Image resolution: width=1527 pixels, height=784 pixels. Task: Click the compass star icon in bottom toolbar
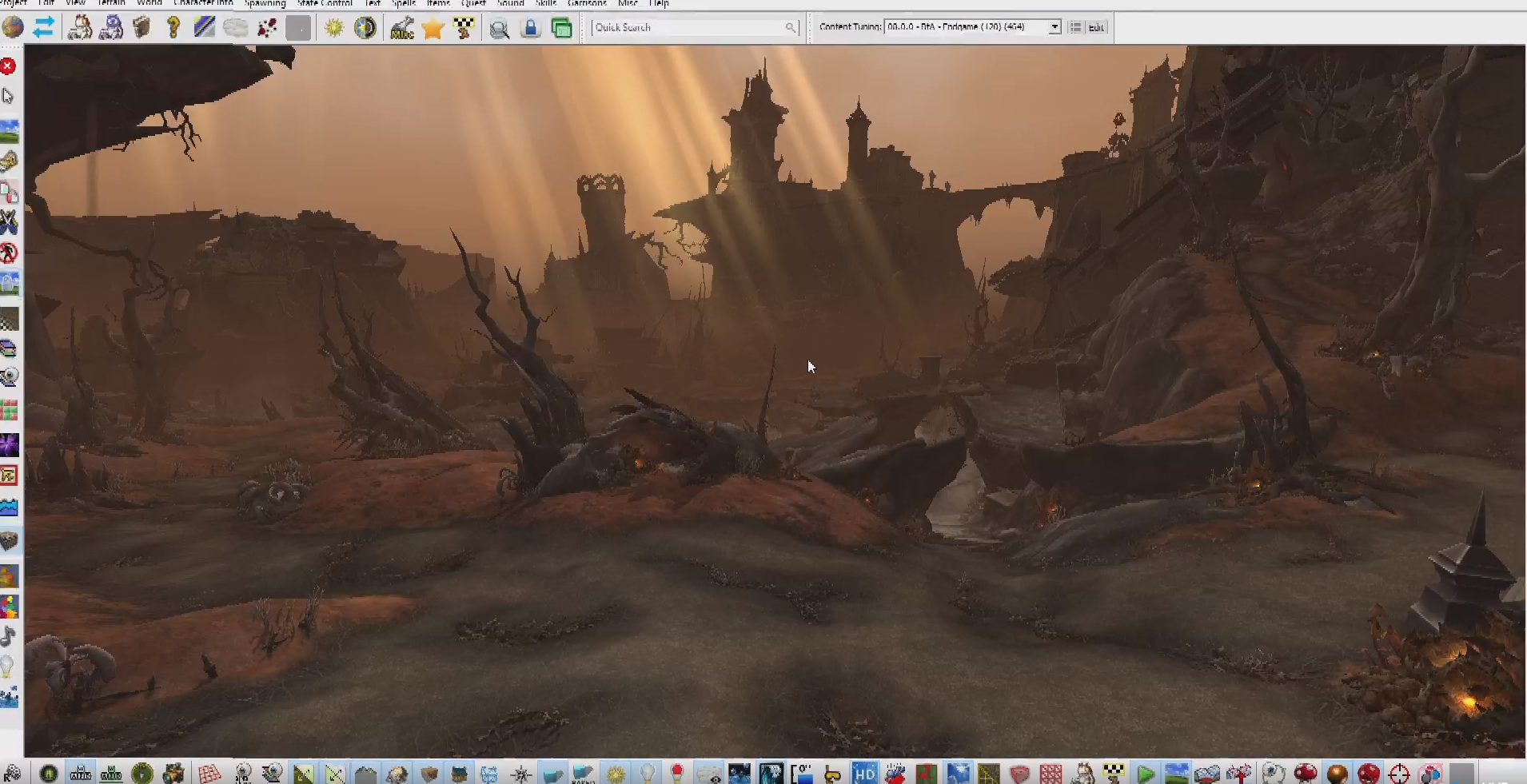(x=521, y=774)
